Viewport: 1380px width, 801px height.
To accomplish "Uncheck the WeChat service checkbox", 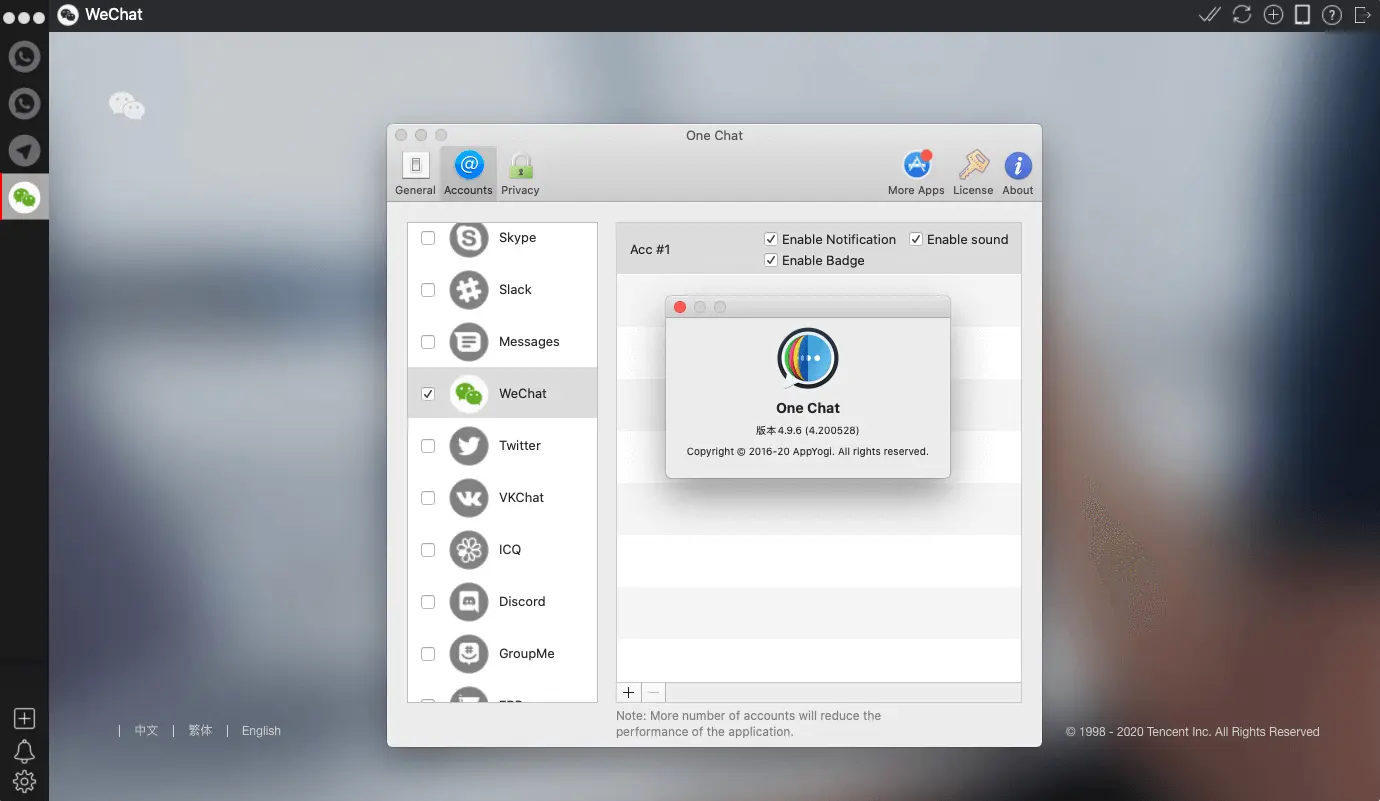I will point(428,394).
